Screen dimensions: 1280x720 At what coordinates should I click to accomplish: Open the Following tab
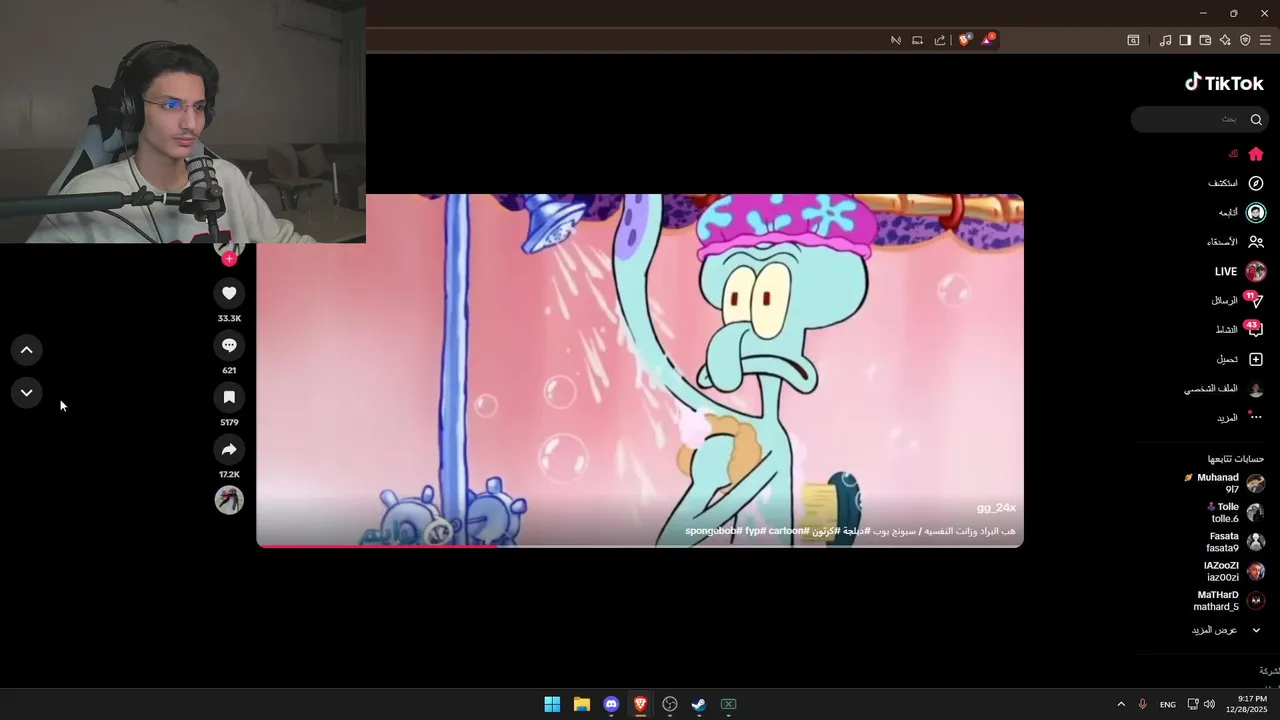click(1242, 212)
